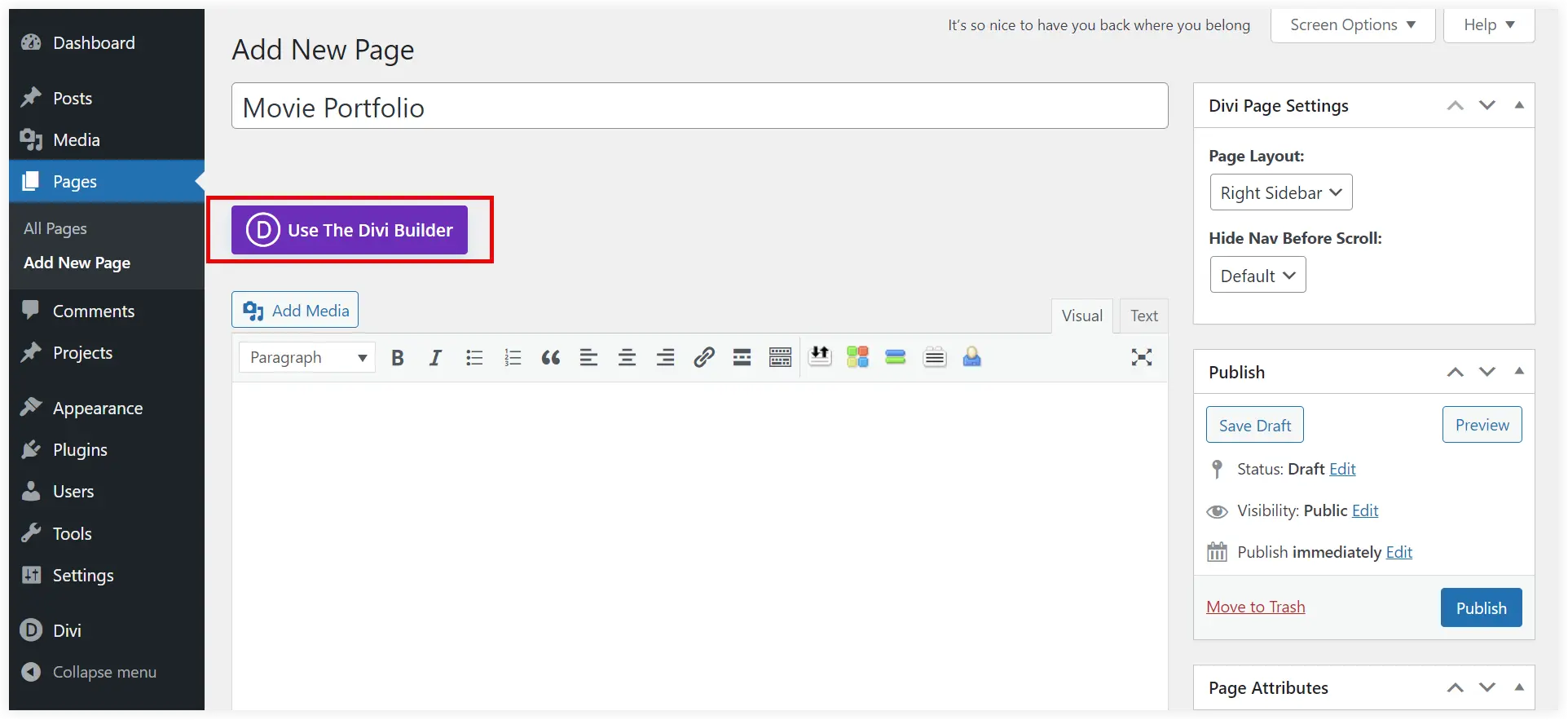
Task: Click the Preview button
Action: click(x=1482, y=426)
